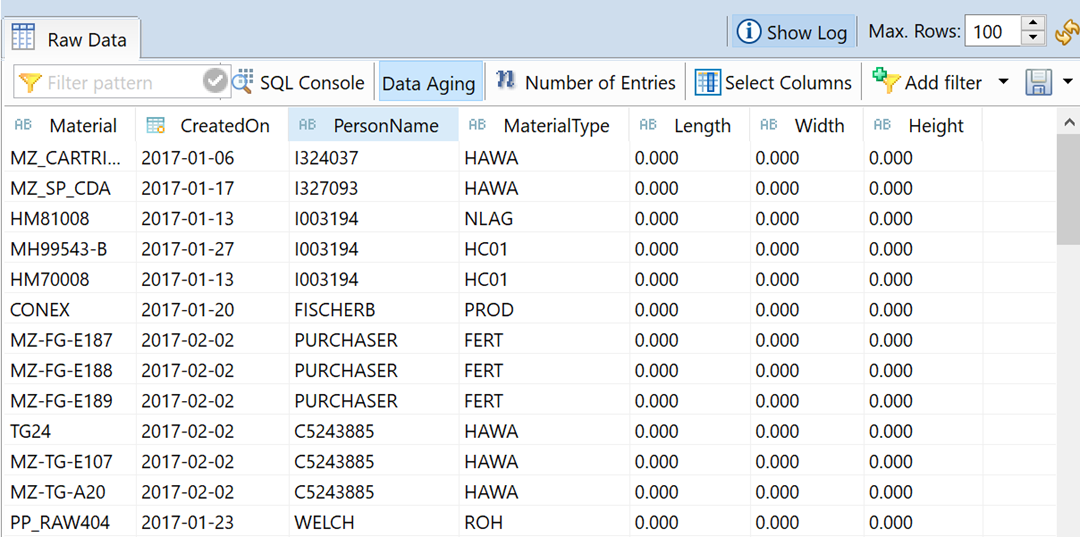
Task: Open the Select Columns dialog
Action: click(x=774, y=83)
